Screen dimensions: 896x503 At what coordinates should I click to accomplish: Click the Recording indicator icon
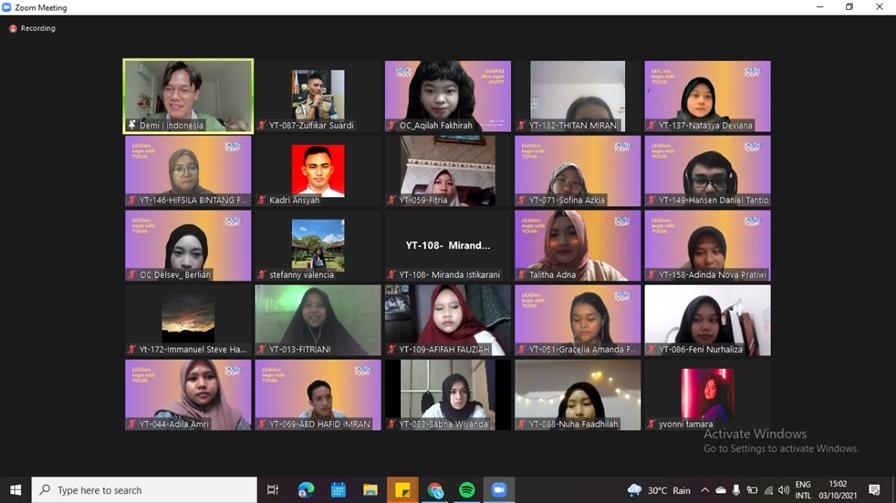tap(13, 28)
